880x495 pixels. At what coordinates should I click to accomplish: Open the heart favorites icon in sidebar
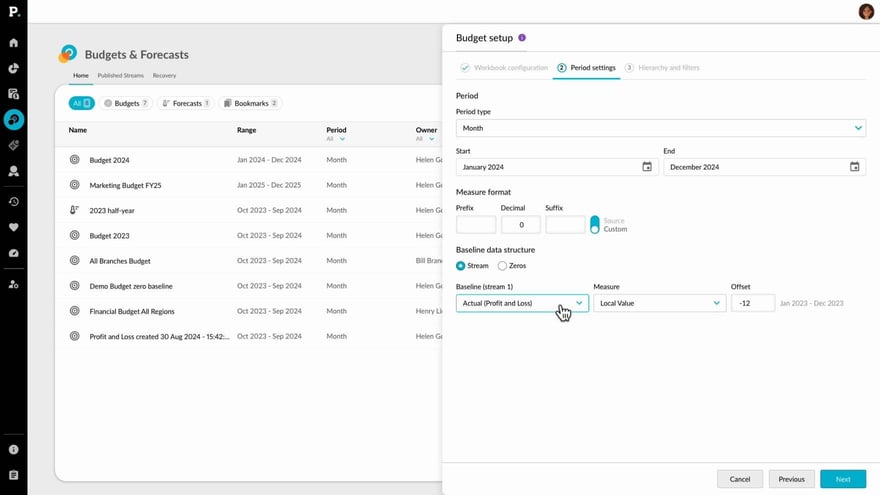pyautogui.click(x=14, y=227)
